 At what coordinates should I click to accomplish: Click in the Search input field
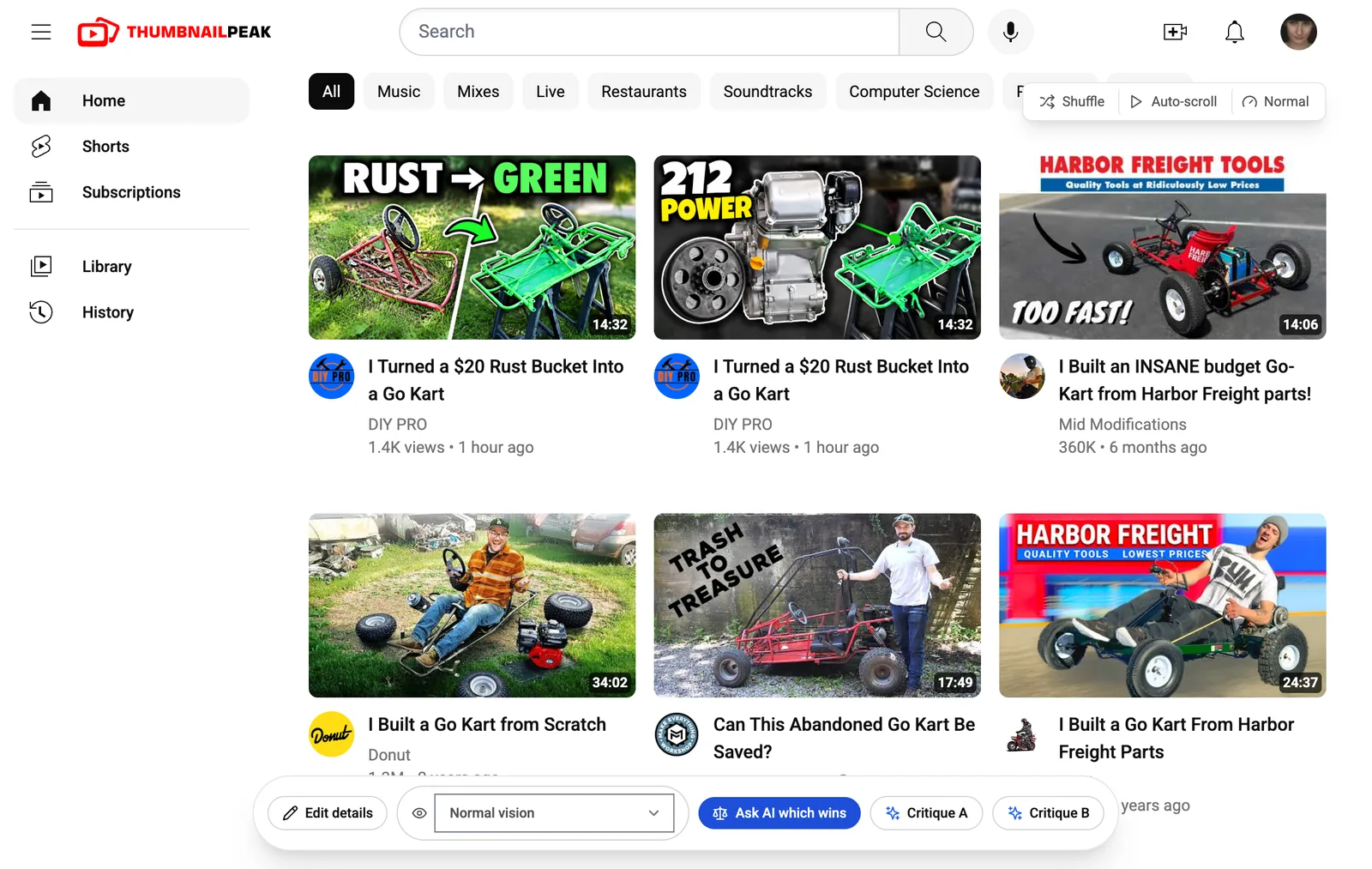pyautogui.click(x=649, y=32)
